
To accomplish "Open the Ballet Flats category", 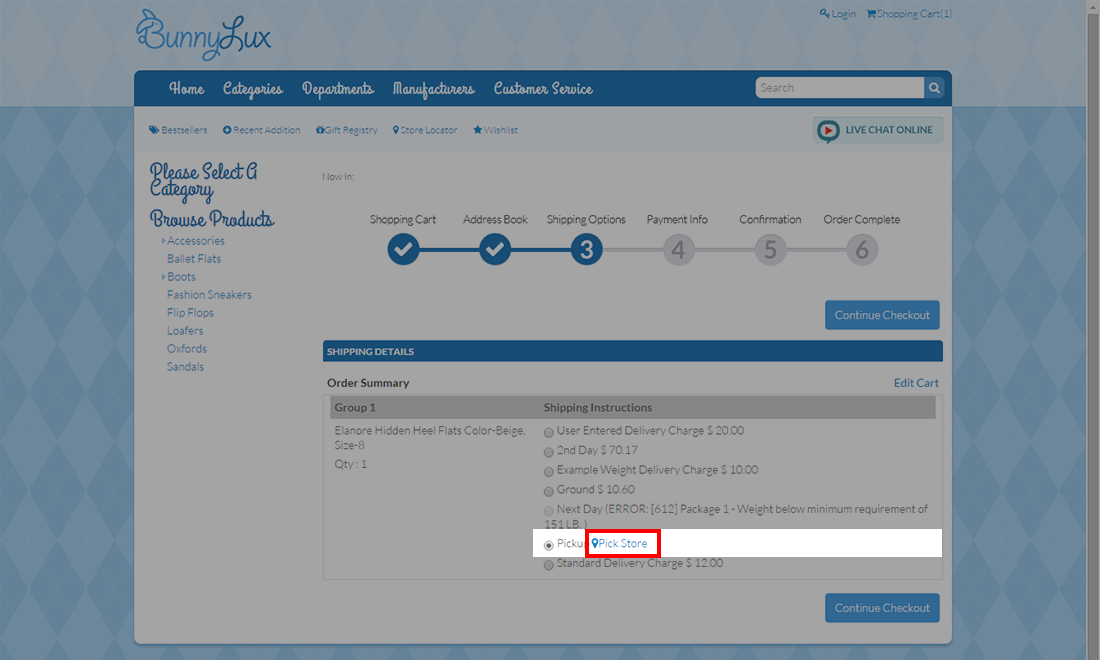I will (194, 259).
